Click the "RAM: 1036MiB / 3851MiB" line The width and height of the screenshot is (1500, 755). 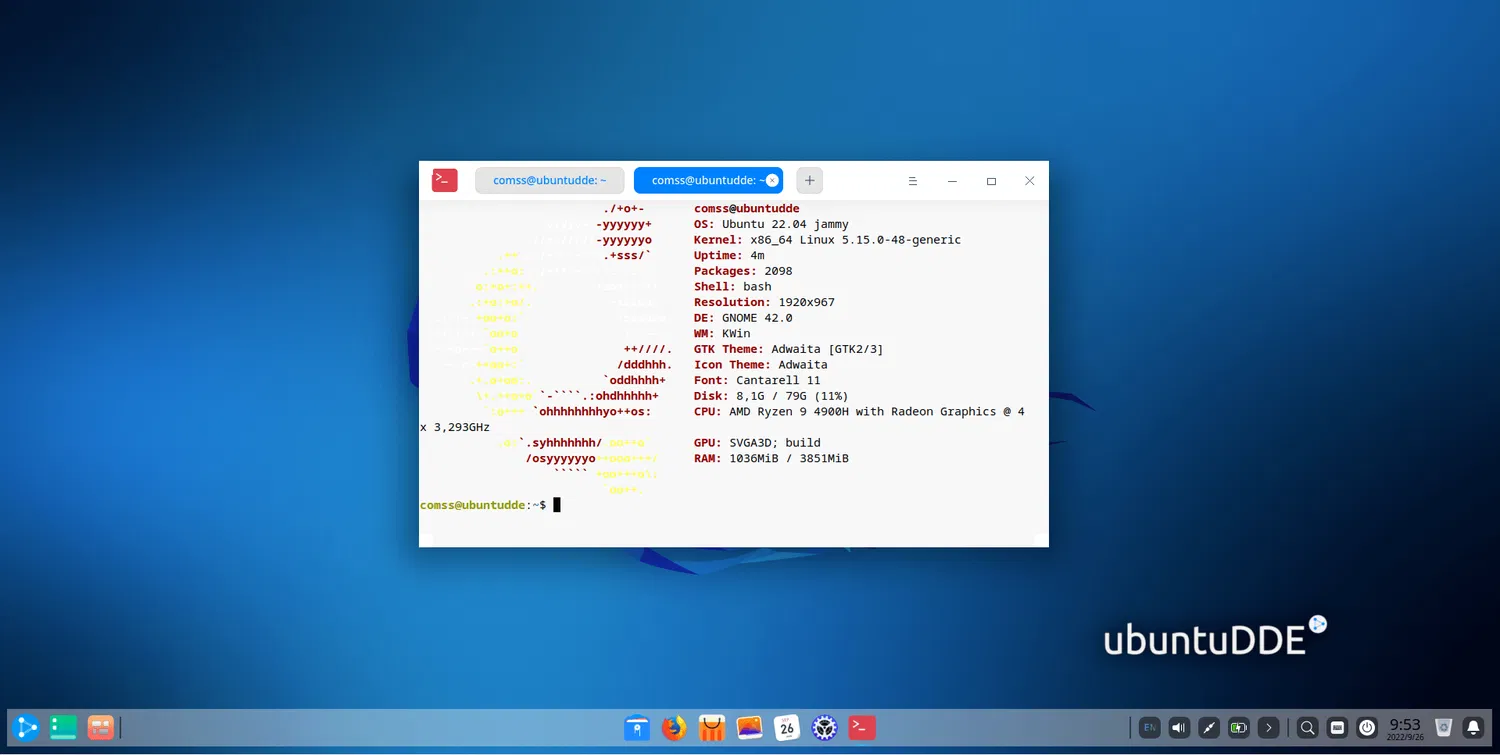[771, 458]
